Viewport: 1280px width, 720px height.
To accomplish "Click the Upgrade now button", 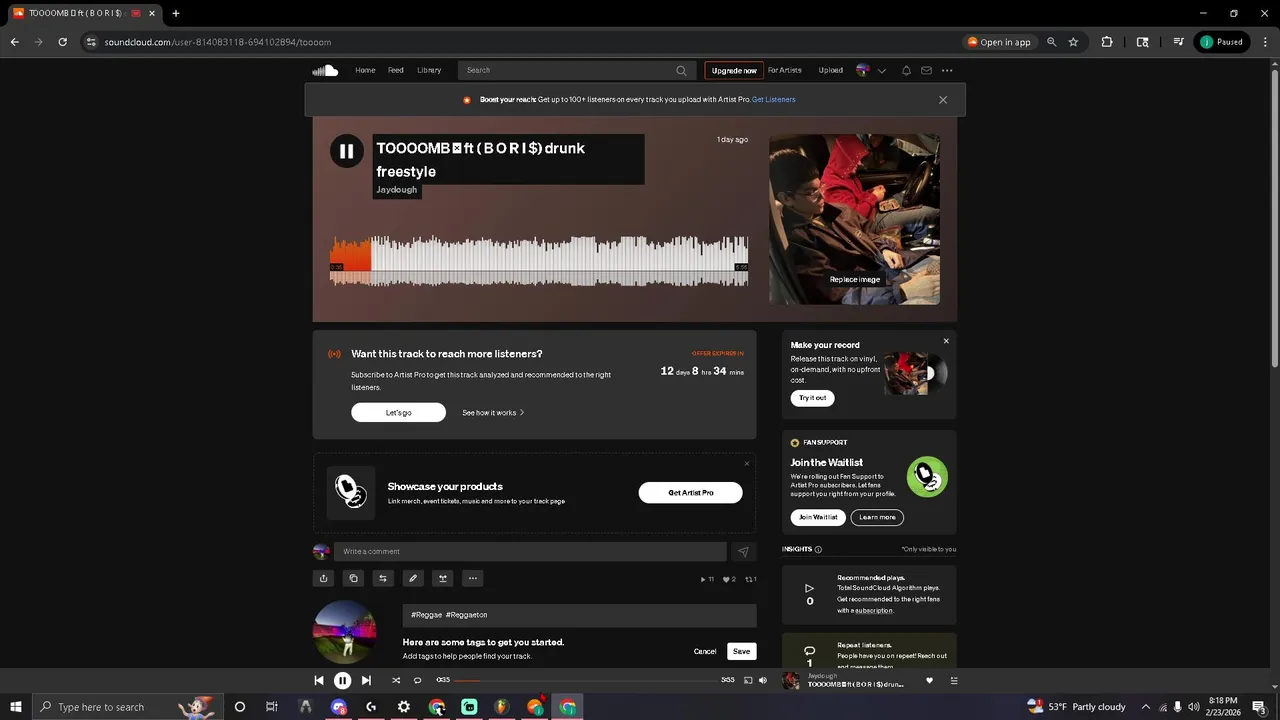I will [x=734, y=70].
